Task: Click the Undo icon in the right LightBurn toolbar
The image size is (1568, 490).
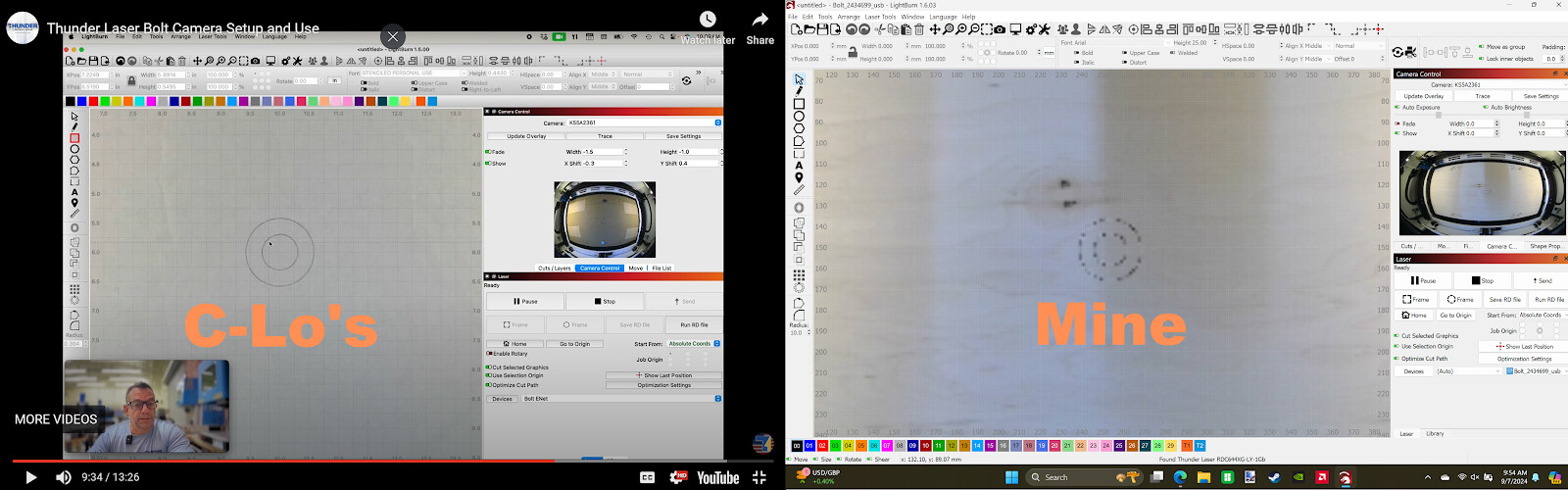Action: coord(852,29)
